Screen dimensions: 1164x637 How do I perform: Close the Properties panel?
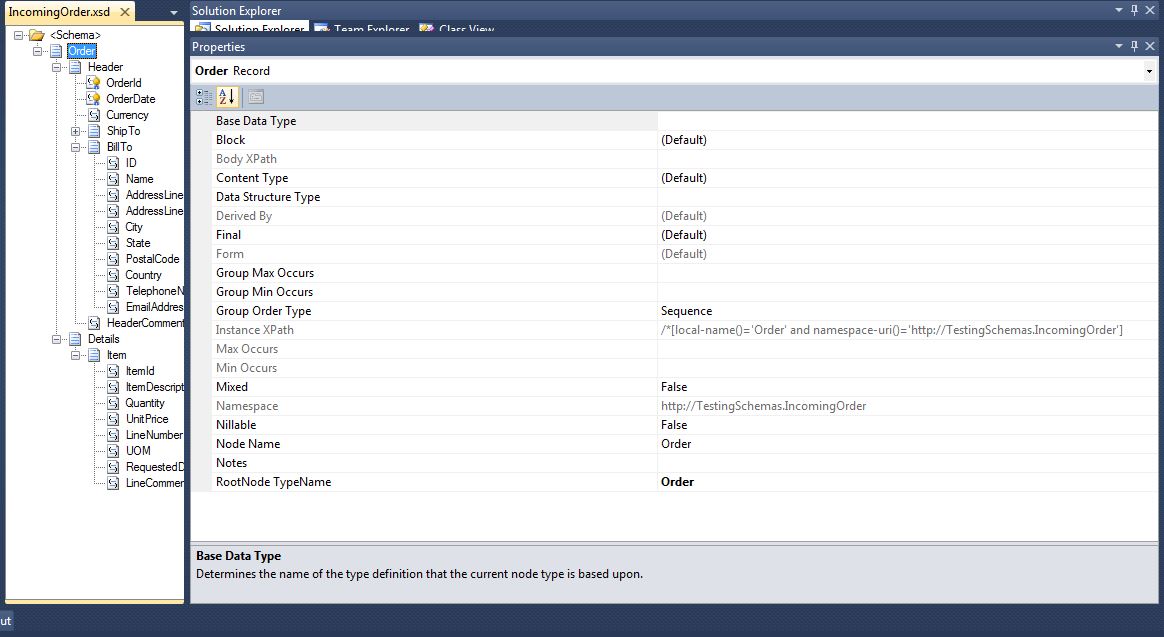pos(1150,46)
